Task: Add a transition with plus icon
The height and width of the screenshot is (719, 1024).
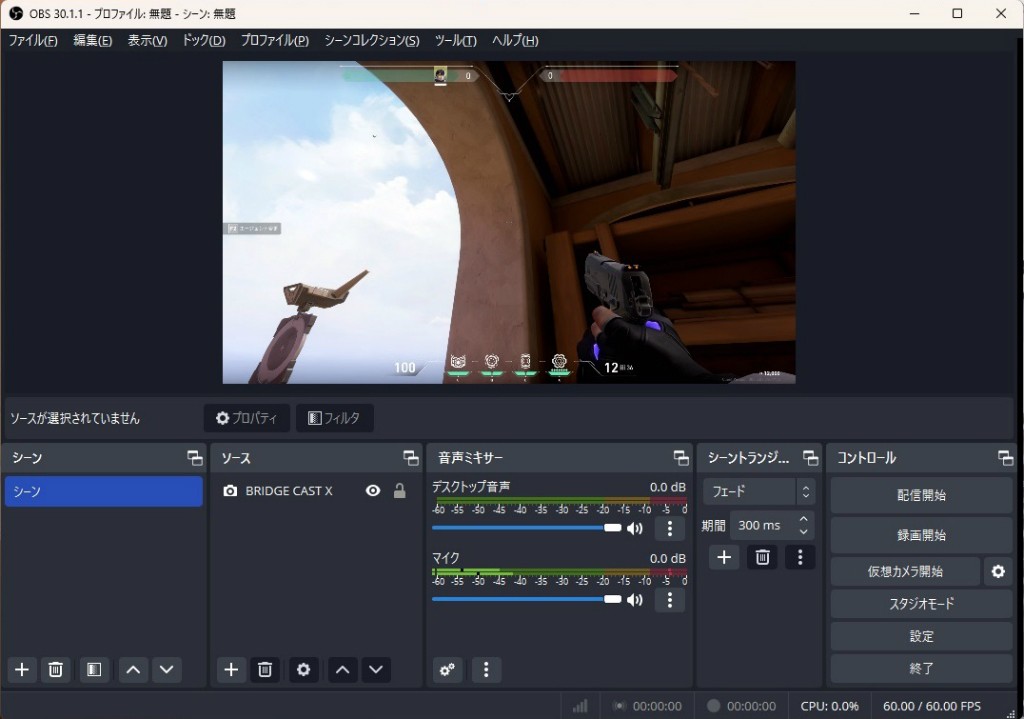Action: coord(724,558)
